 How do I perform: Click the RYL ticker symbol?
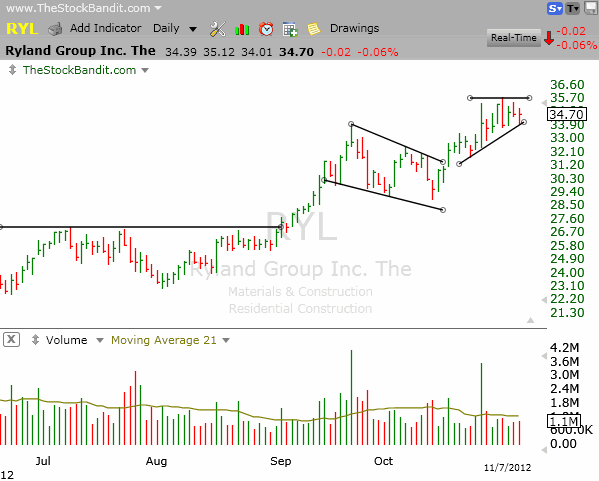click(22, 29)
